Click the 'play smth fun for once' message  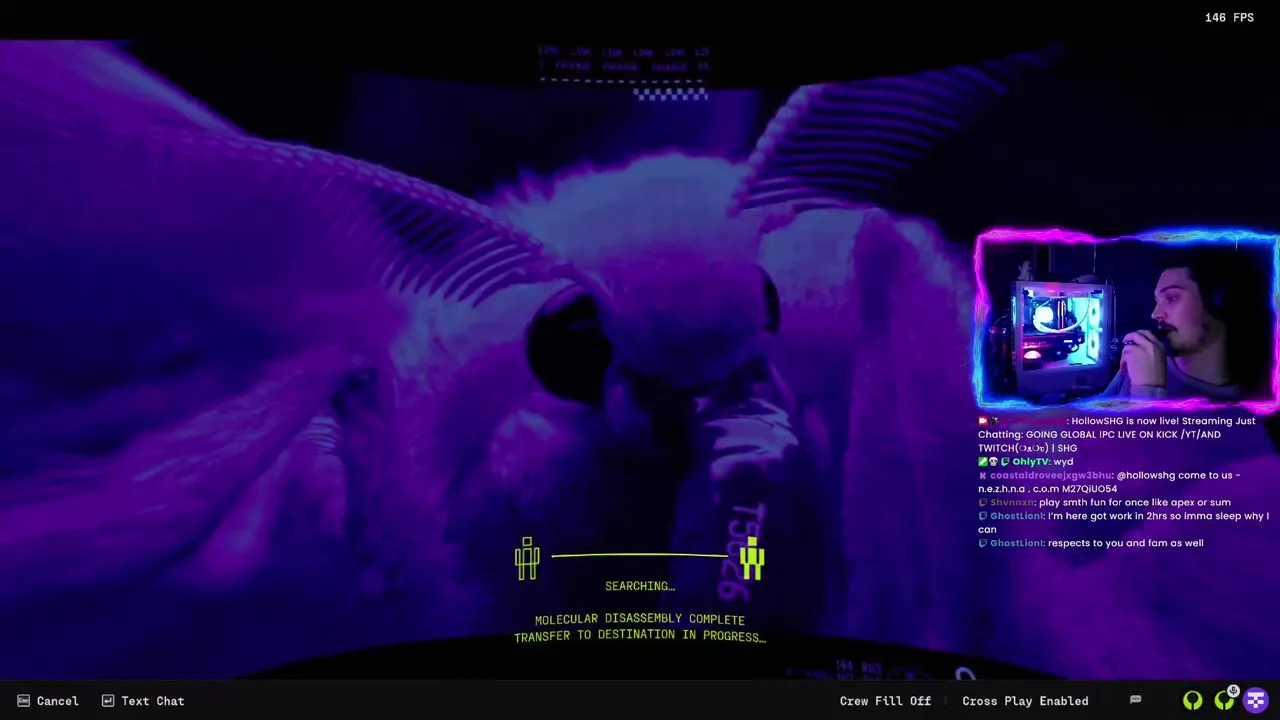point(1135,503)
